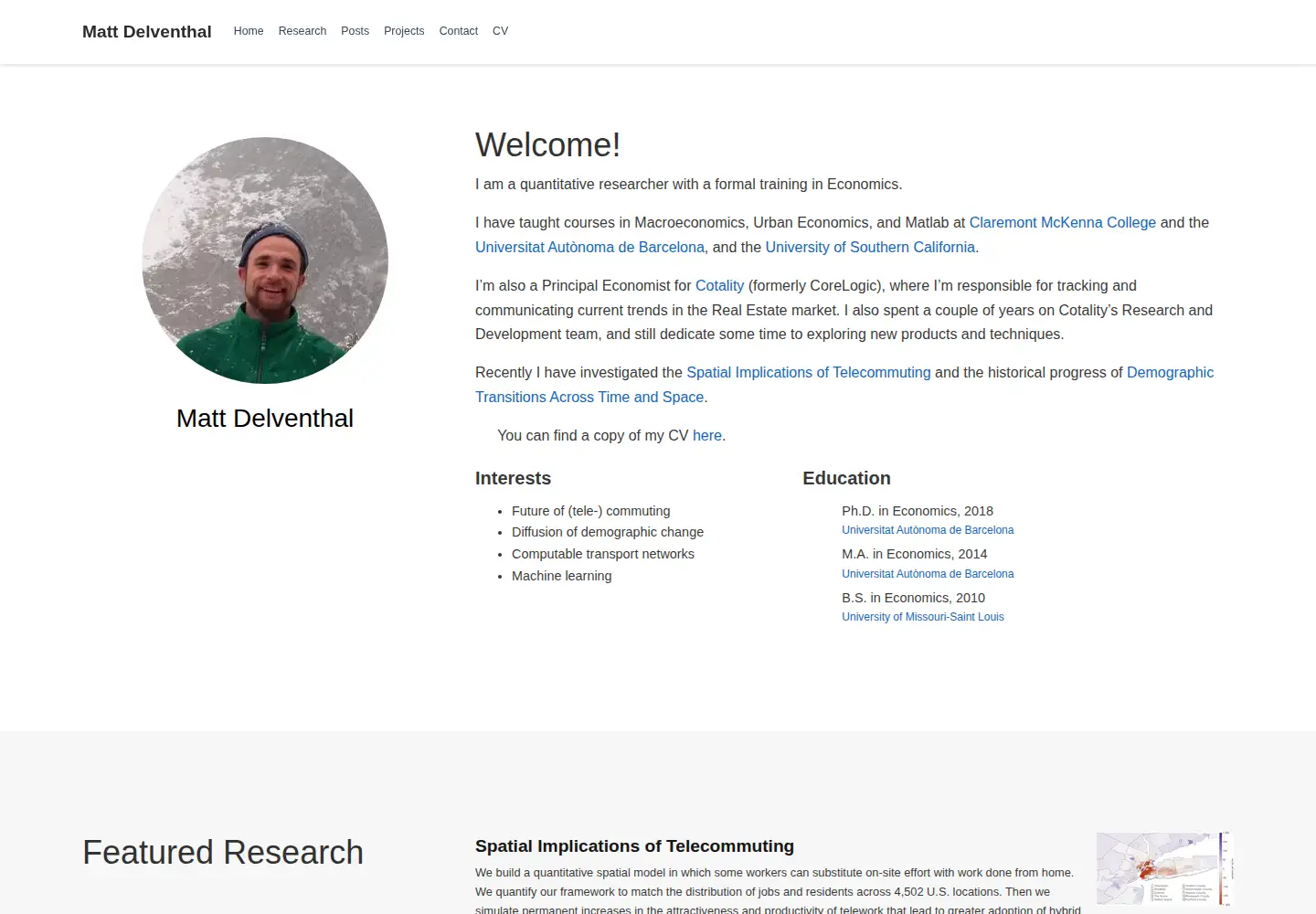This screenshot has height=914, width=1316.
Task: Open CV from the top navigation
Action: pyautogui.click(x=500, y=31)
